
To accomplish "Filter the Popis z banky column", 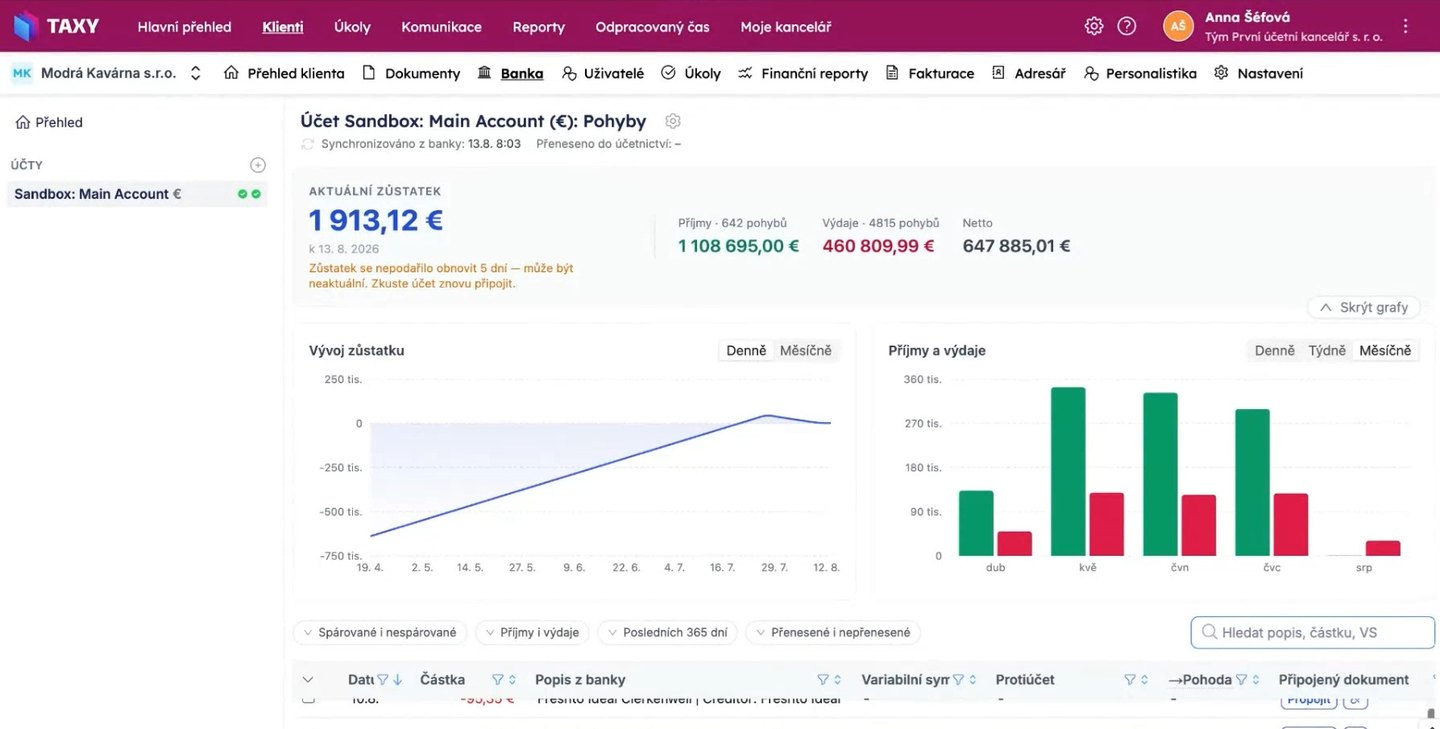I will click(823, 680).
